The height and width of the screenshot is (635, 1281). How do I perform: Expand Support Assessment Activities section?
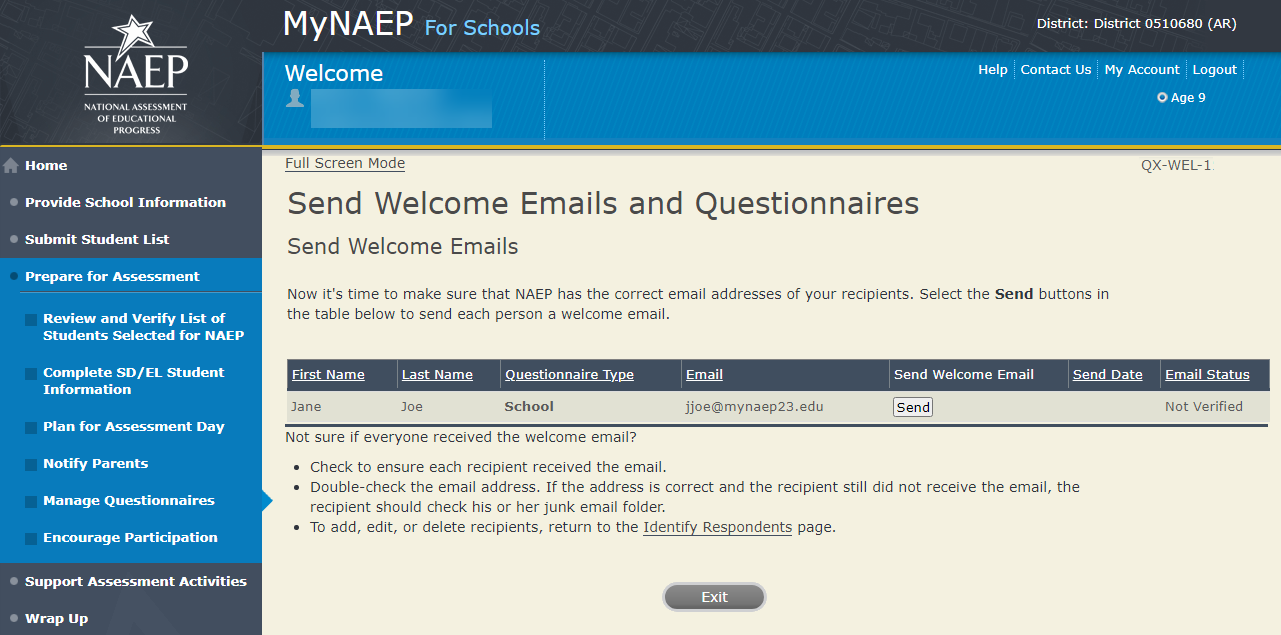click(x=135, y=581)
